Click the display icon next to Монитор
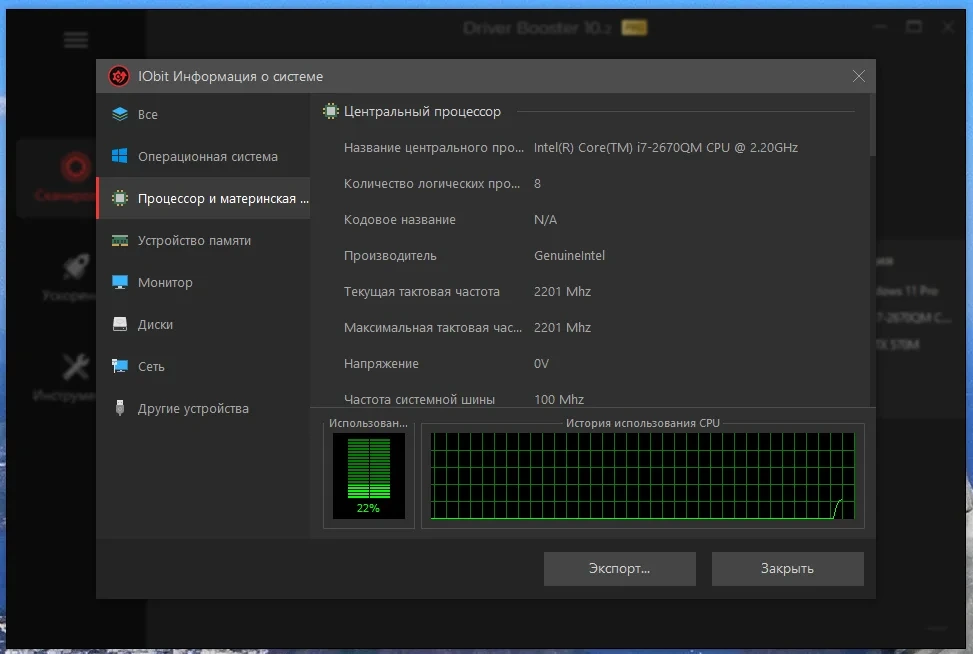This screenshot has height=654, width=973. point(120,282)
